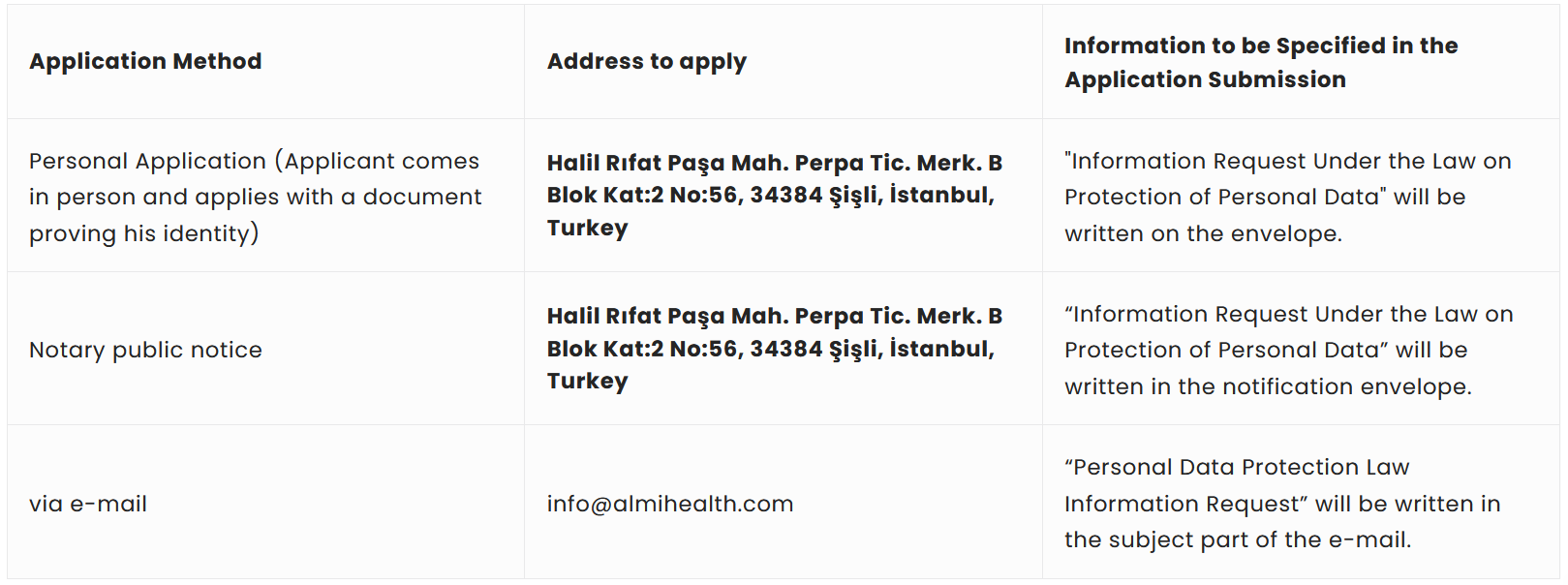Image resolution: width=1568 pixels, height=585 pixels.
Task: Click "proving his identity)" text line
Action: coord(143,233)
